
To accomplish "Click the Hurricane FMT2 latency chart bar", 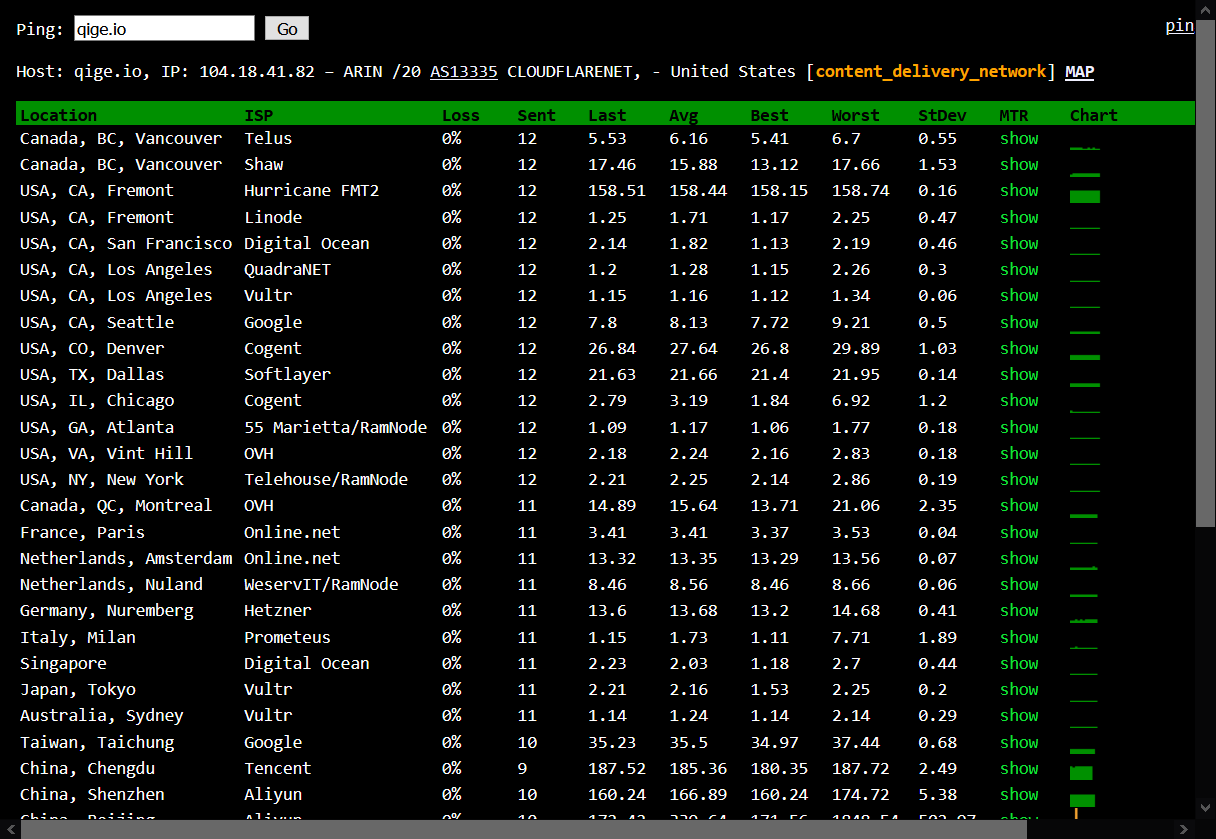I will pyautogui.click(x=1085, y=197).
